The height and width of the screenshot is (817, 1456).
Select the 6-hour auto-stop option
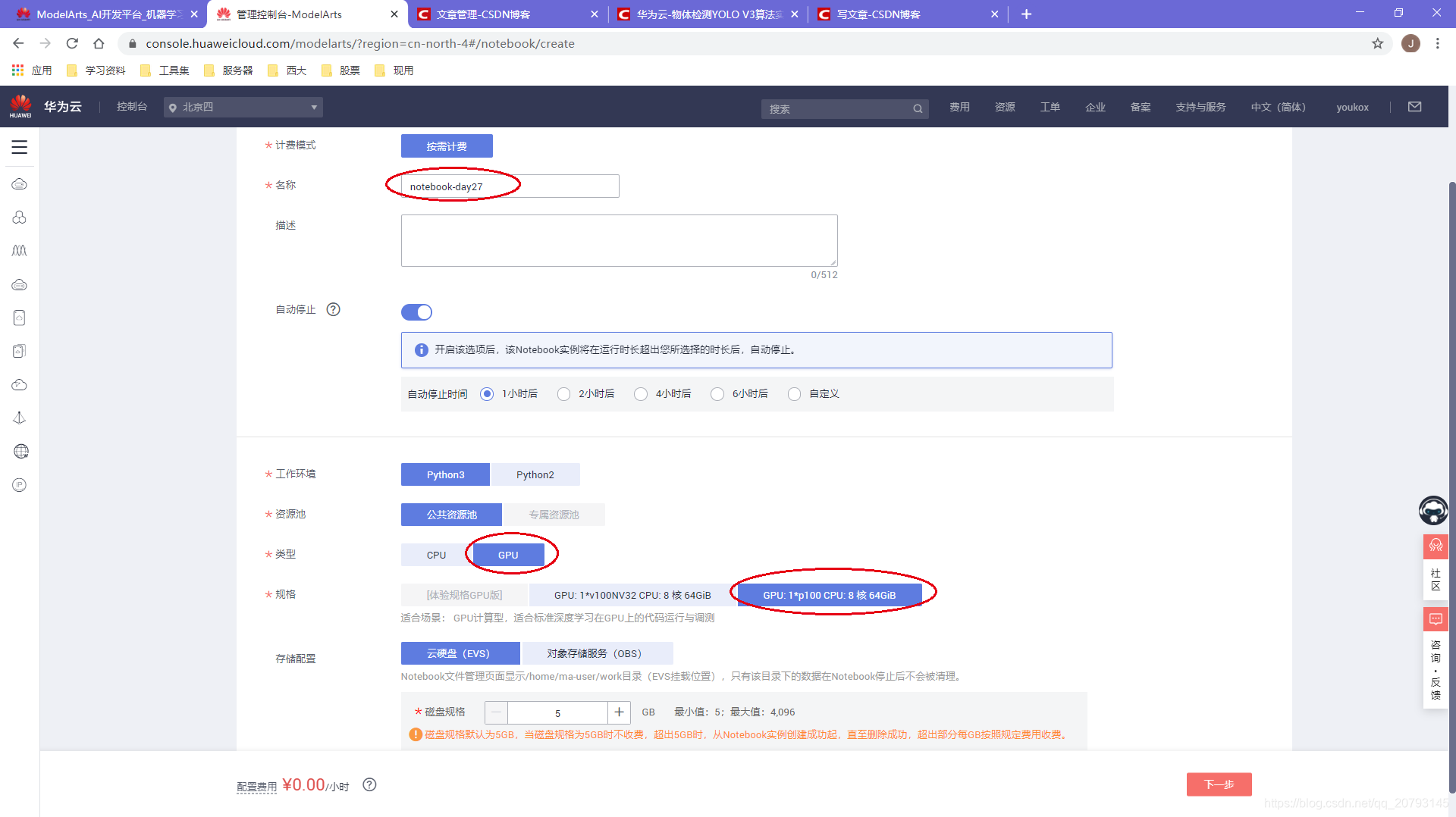click(x=717, y=394)
